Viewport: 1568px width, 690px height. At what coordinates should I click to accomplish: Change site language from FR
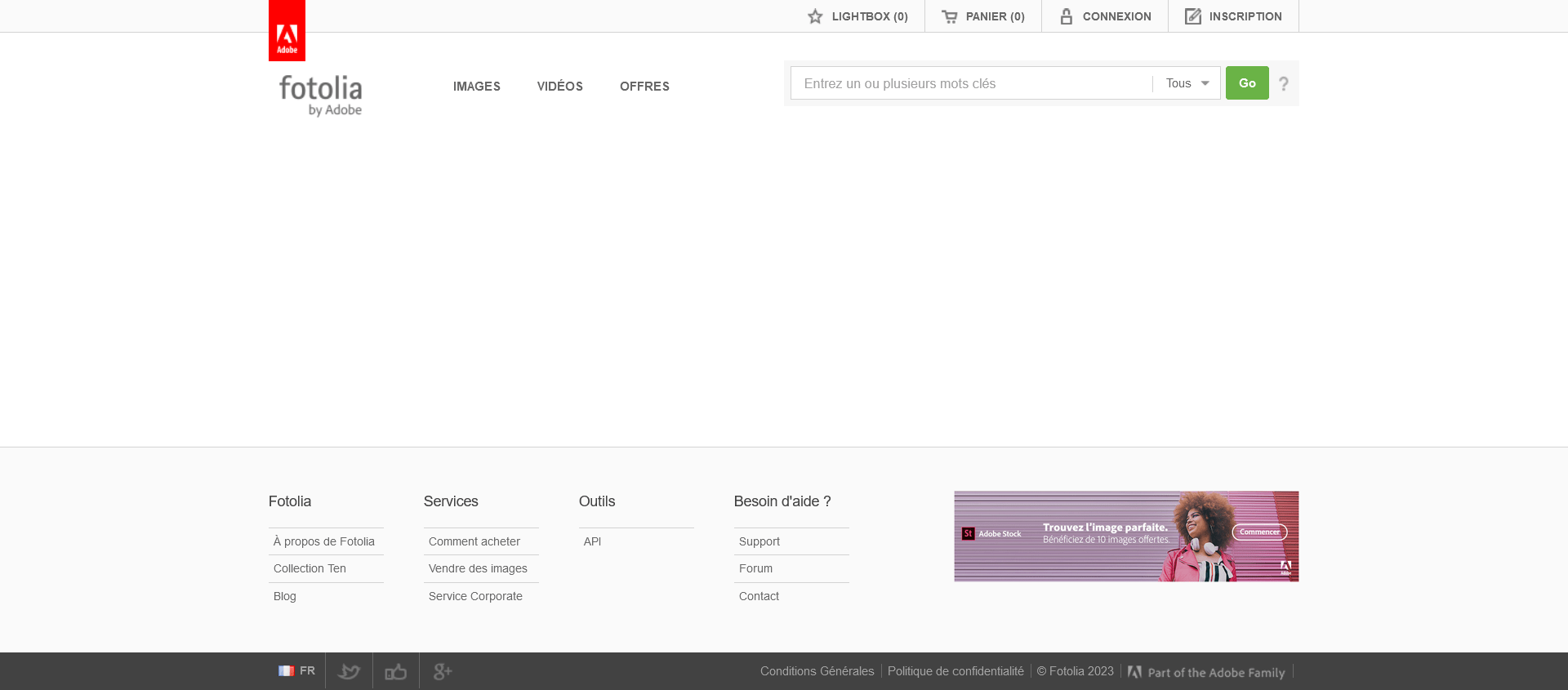pos(296,670)
